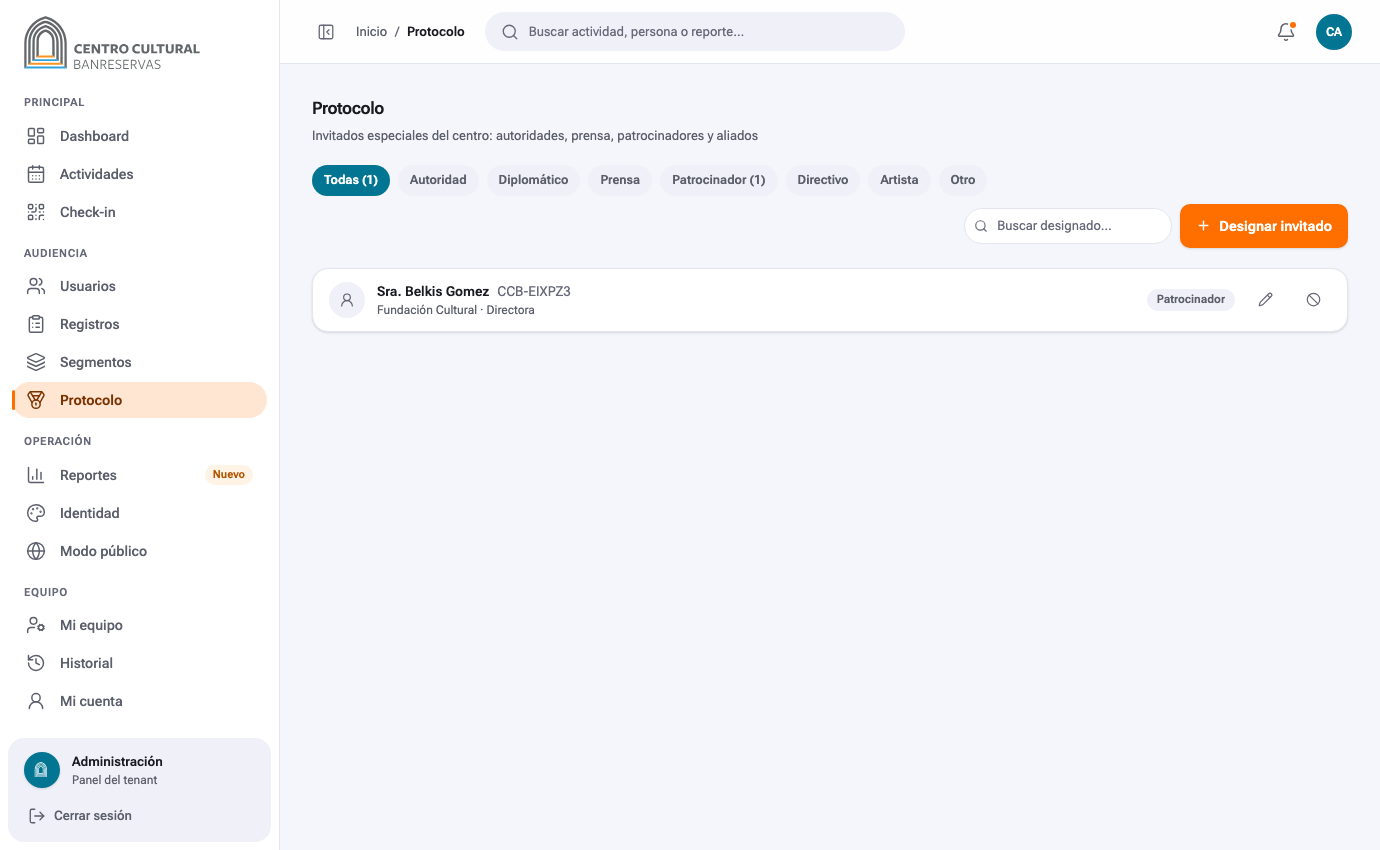
Task: Open Identidad via palette icon
Action: point(36,513)
